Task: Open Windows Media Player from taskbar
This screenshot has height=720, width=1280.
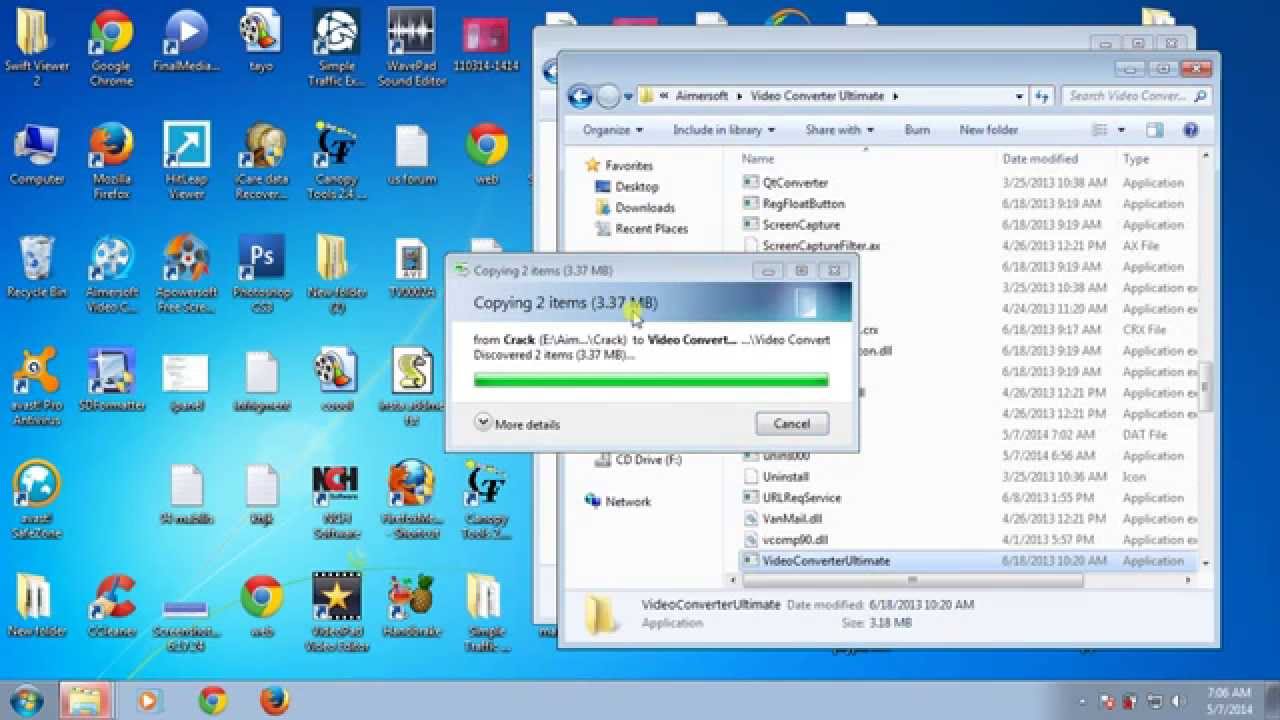Action: pos(148,700)
